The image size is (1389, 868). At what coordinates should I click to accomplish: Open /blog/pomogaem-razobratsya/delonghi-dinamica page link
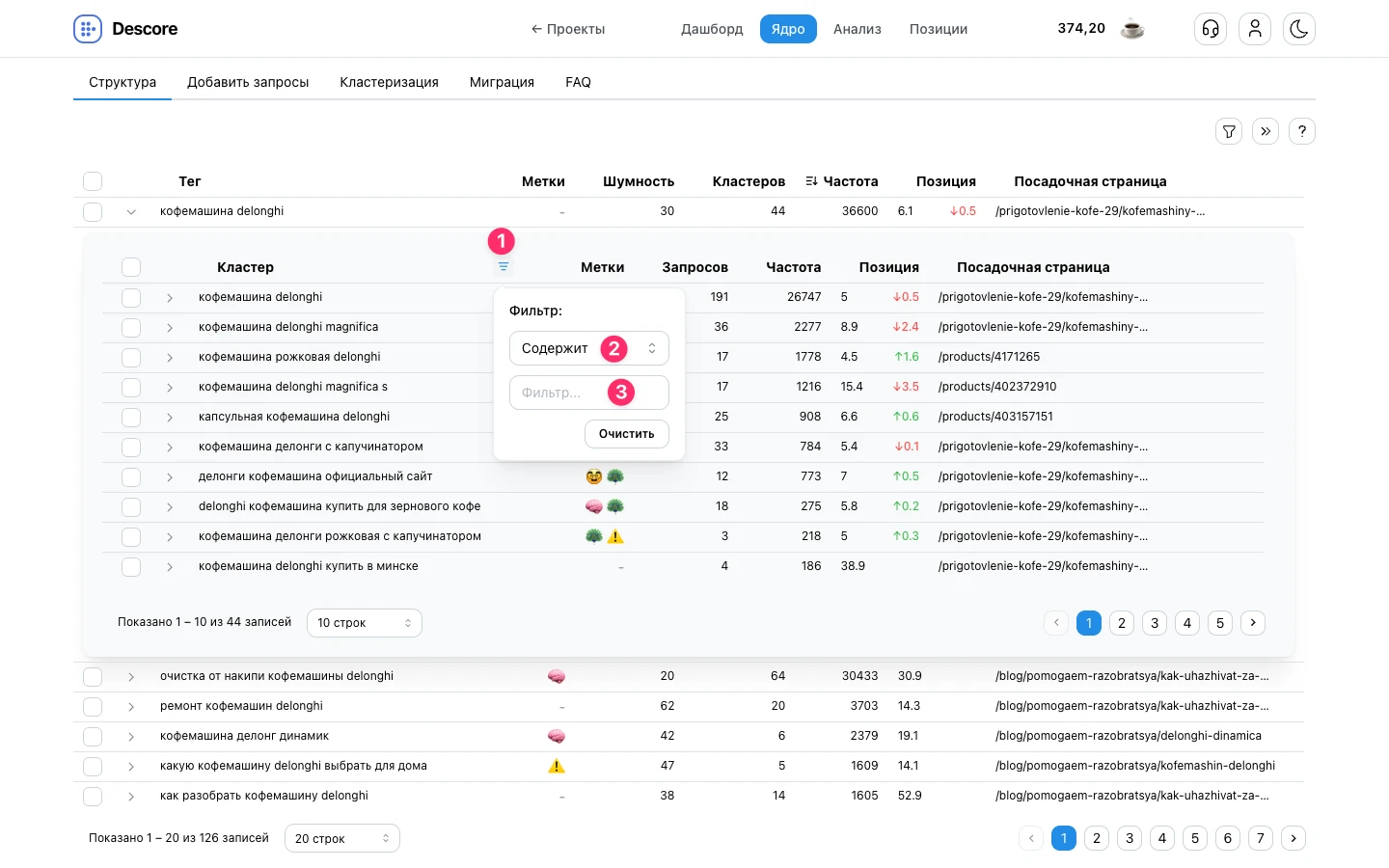click(1129, 736)
